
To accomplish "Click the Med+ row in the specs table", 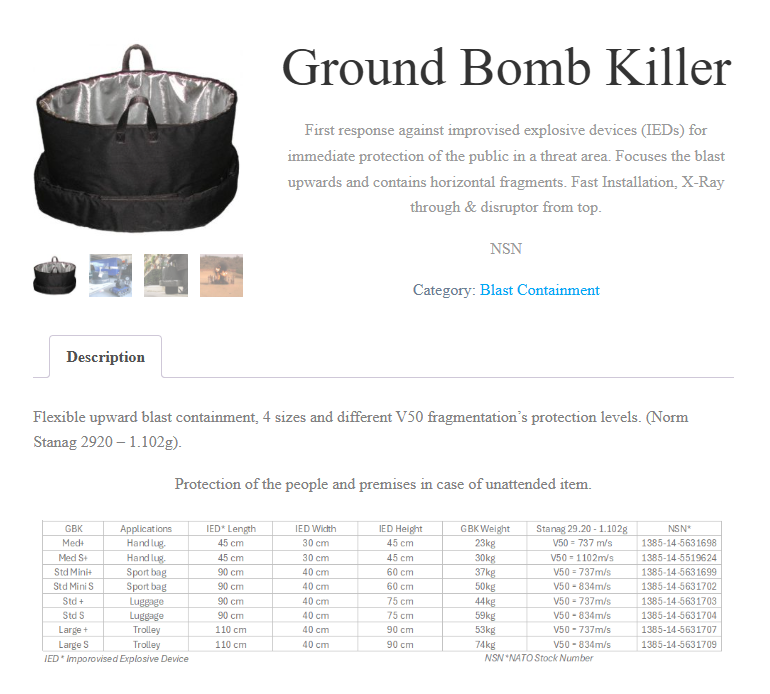I will pos(74,543).
